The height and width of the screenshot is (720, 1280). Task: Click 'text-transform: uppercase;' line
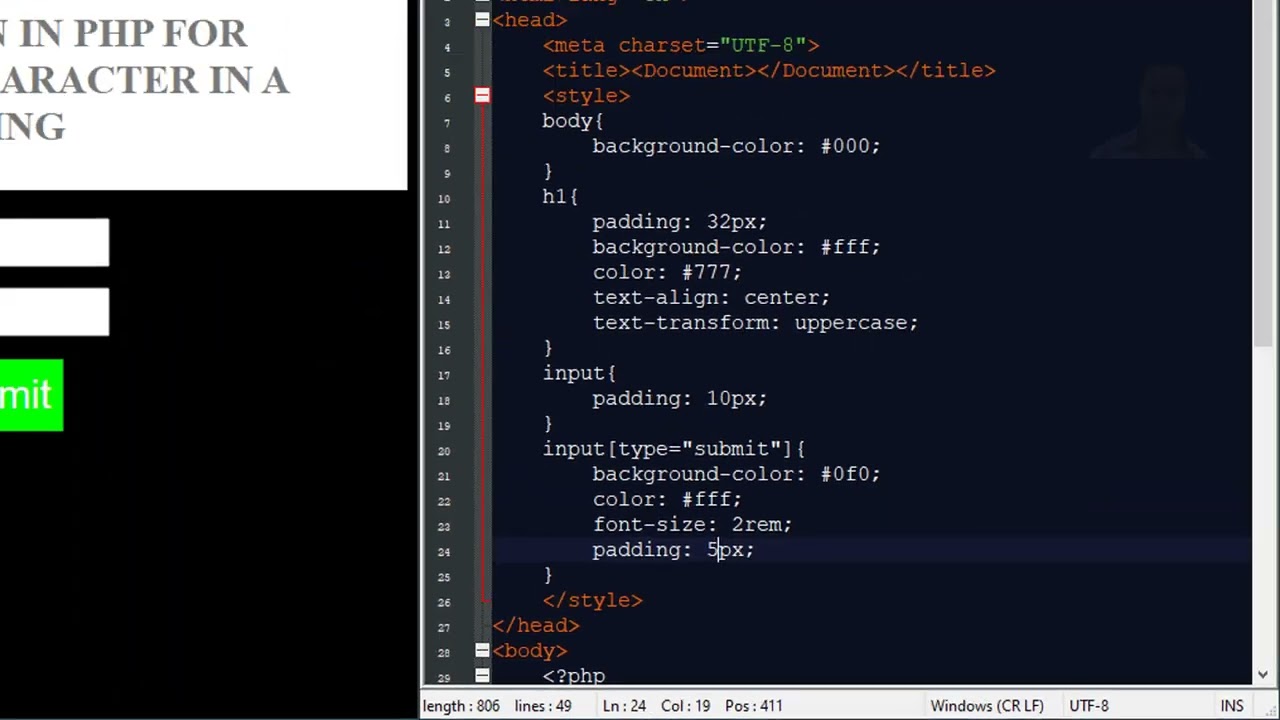click(x=755, y=322)
